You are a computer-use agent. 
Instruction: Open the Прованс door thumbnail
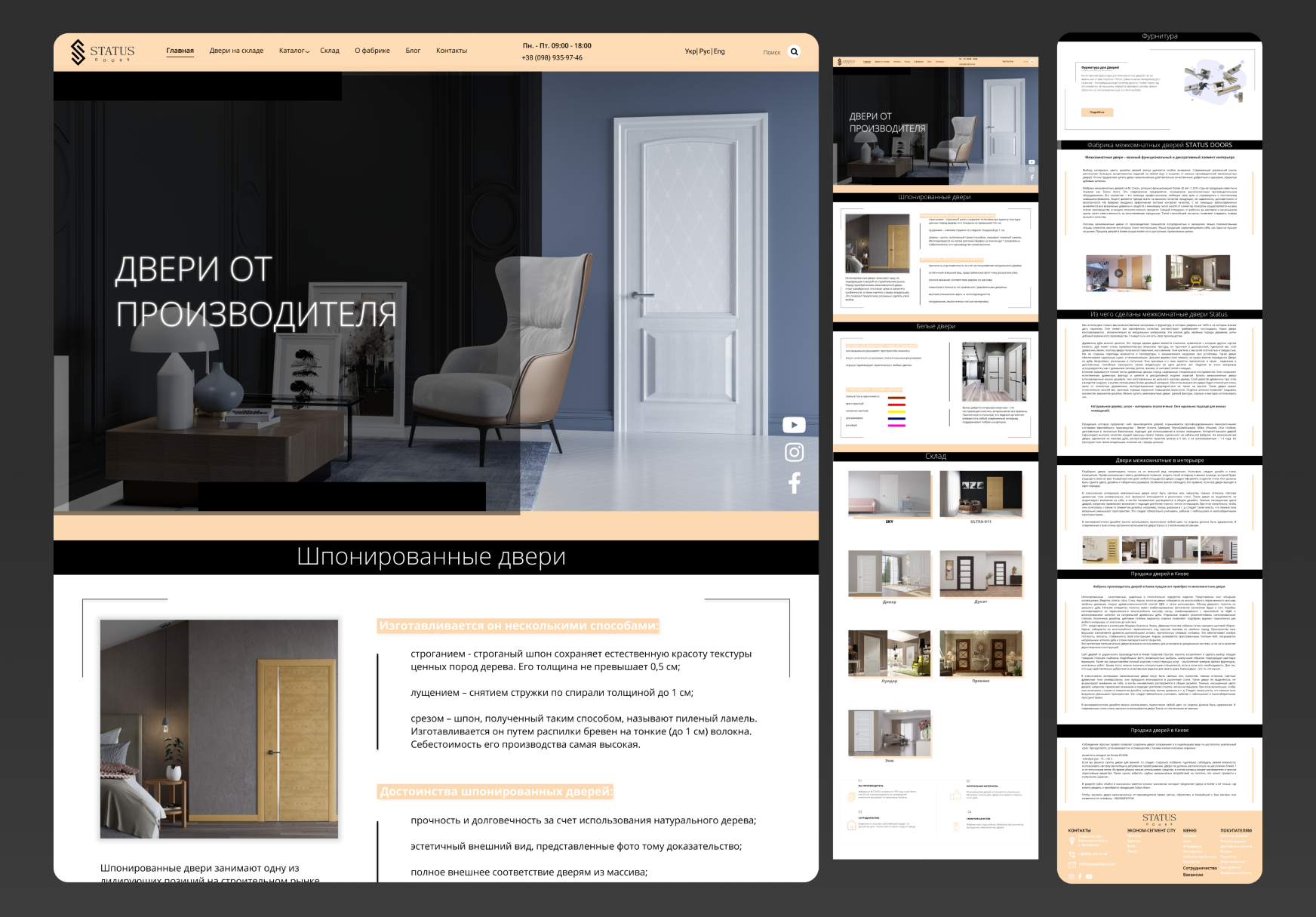point(981,653)
